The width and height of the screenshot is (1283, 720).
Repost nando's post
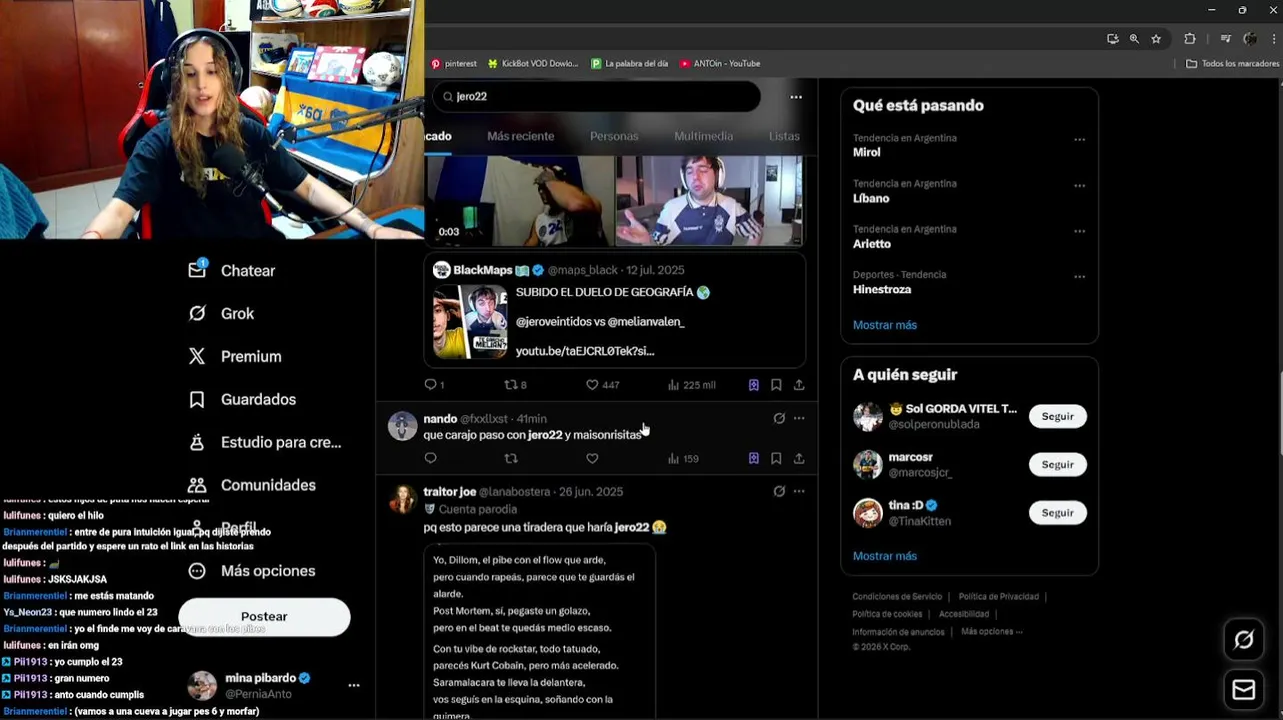point(511,458)
